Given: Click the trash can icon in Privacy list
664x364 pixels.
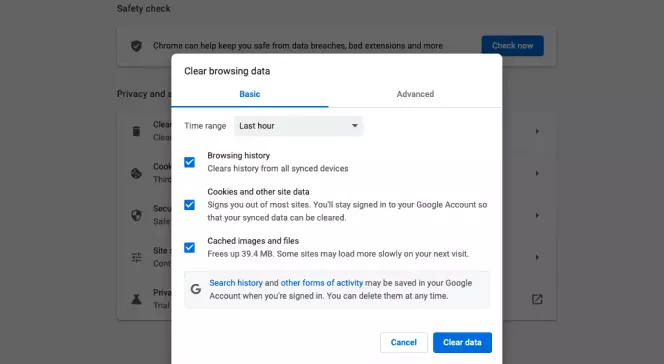Looking at the screenshot, I should point(136,131).
